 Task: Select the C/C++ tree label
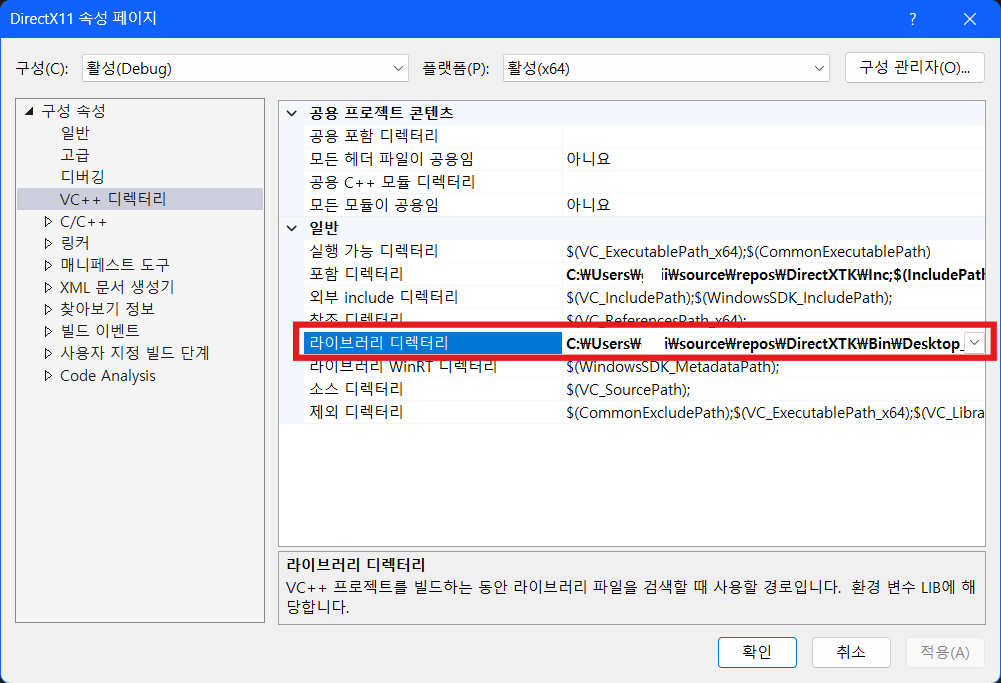(83, 221)
